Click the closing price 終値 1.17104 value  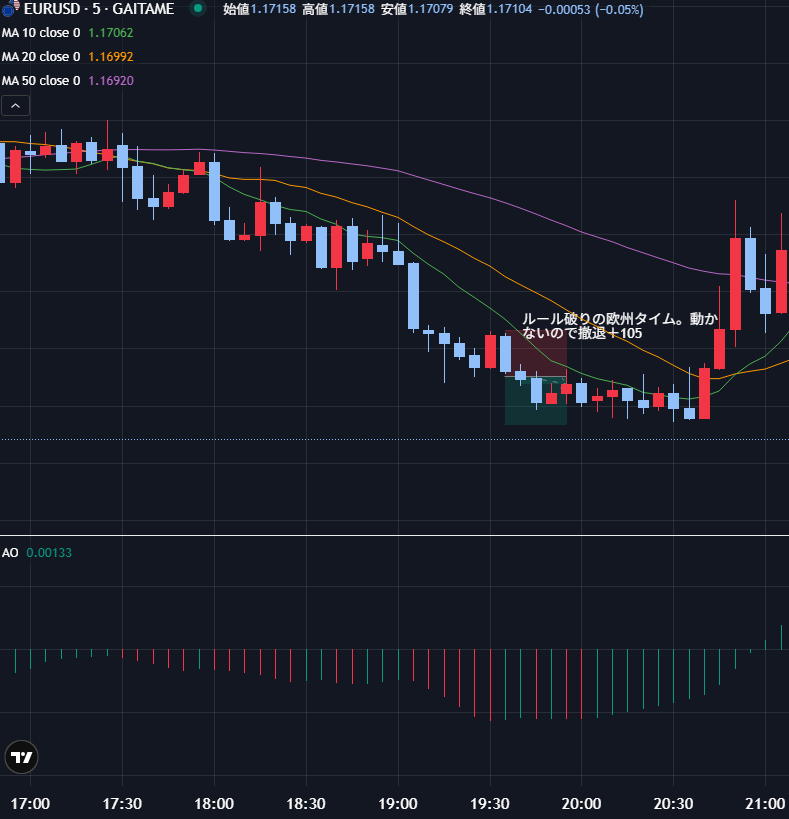point(509,9)
